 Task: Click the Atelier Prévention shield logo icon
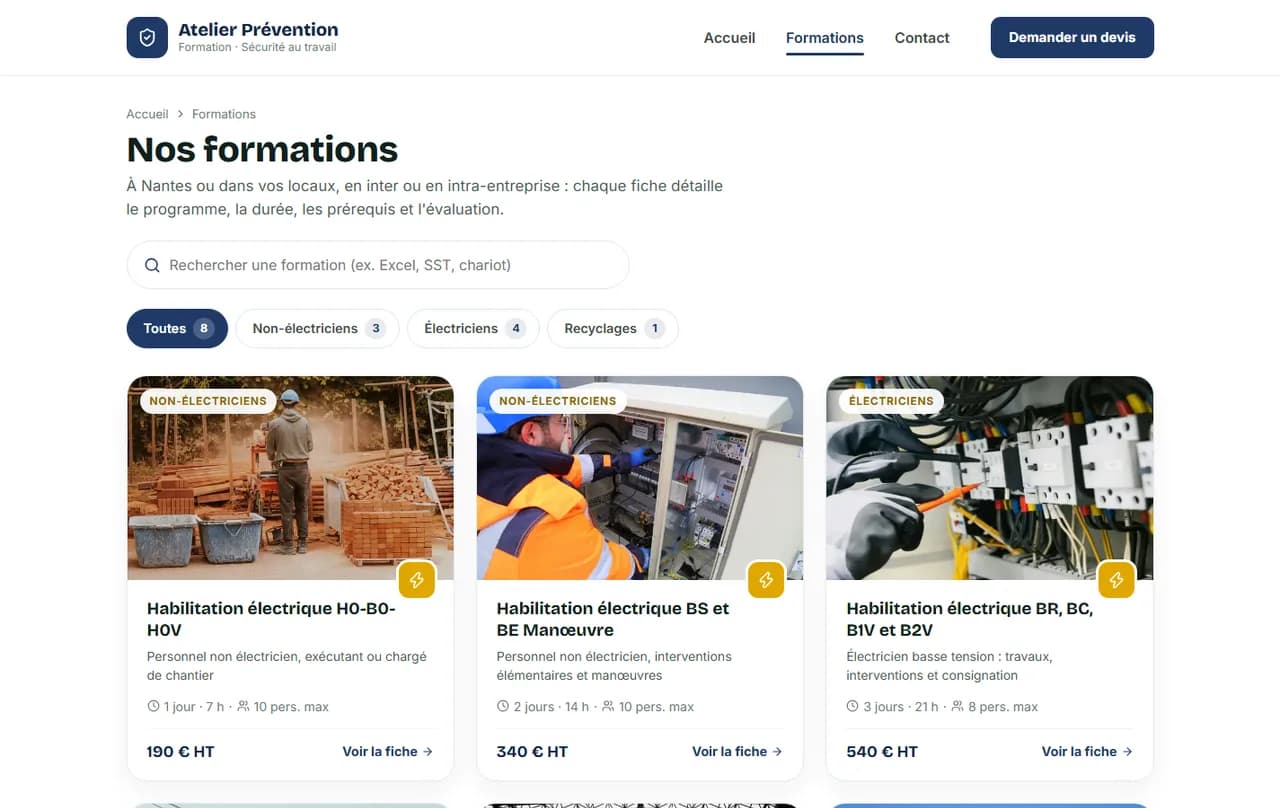(x=147, y=38)
